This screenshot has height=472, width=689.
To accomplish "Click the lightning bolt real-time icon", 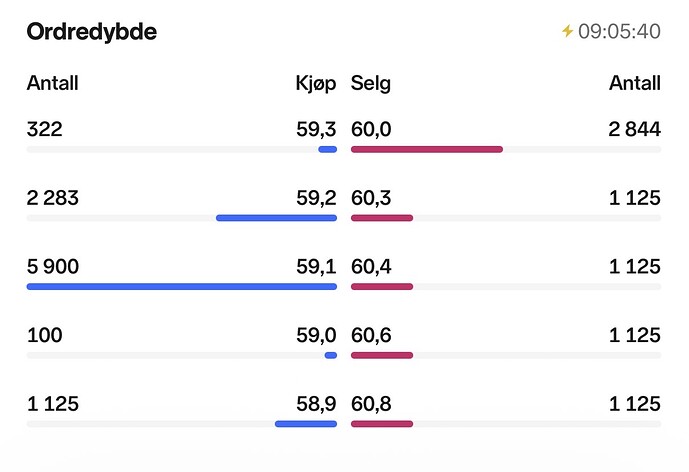I will tap(568, 32).
